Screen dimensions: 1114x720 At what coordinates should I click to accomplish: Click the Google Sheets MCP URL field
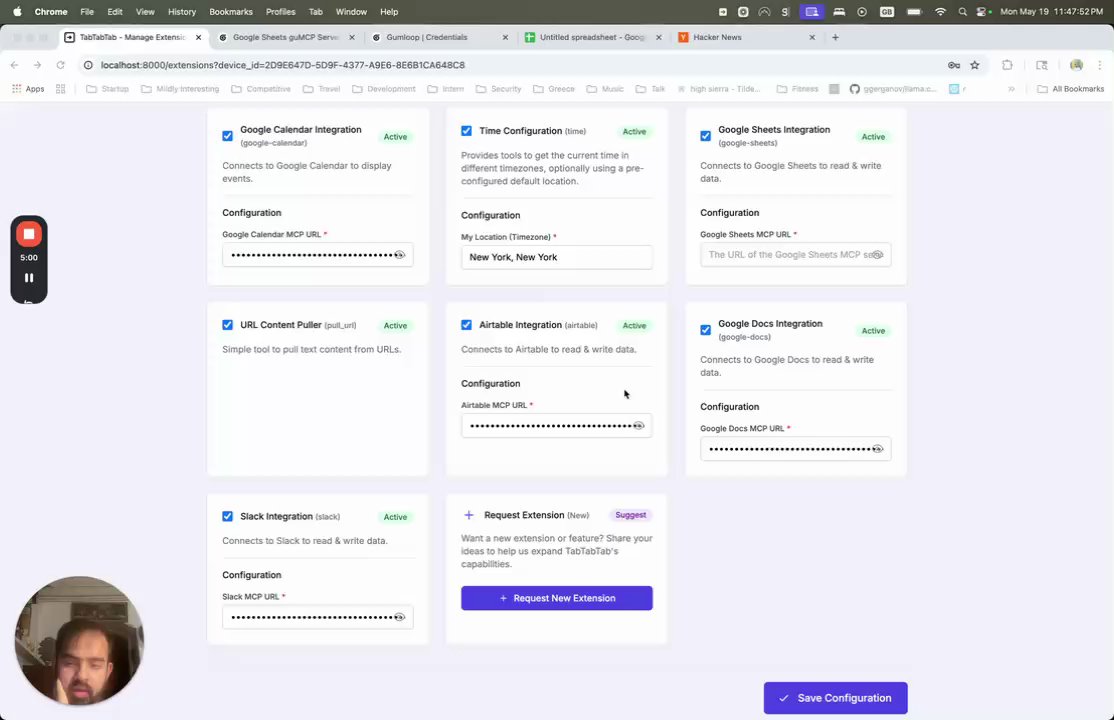[796, 254]
